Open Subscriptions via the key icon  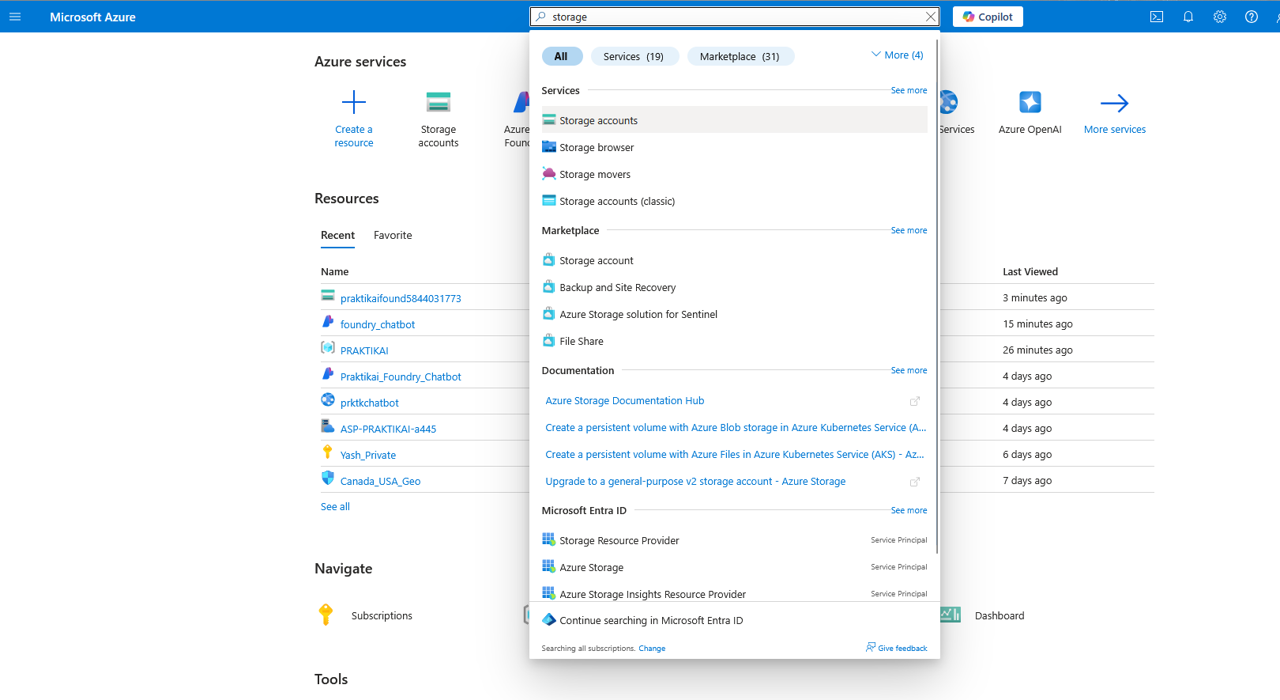pyautogui.click(x=325, y=615)
